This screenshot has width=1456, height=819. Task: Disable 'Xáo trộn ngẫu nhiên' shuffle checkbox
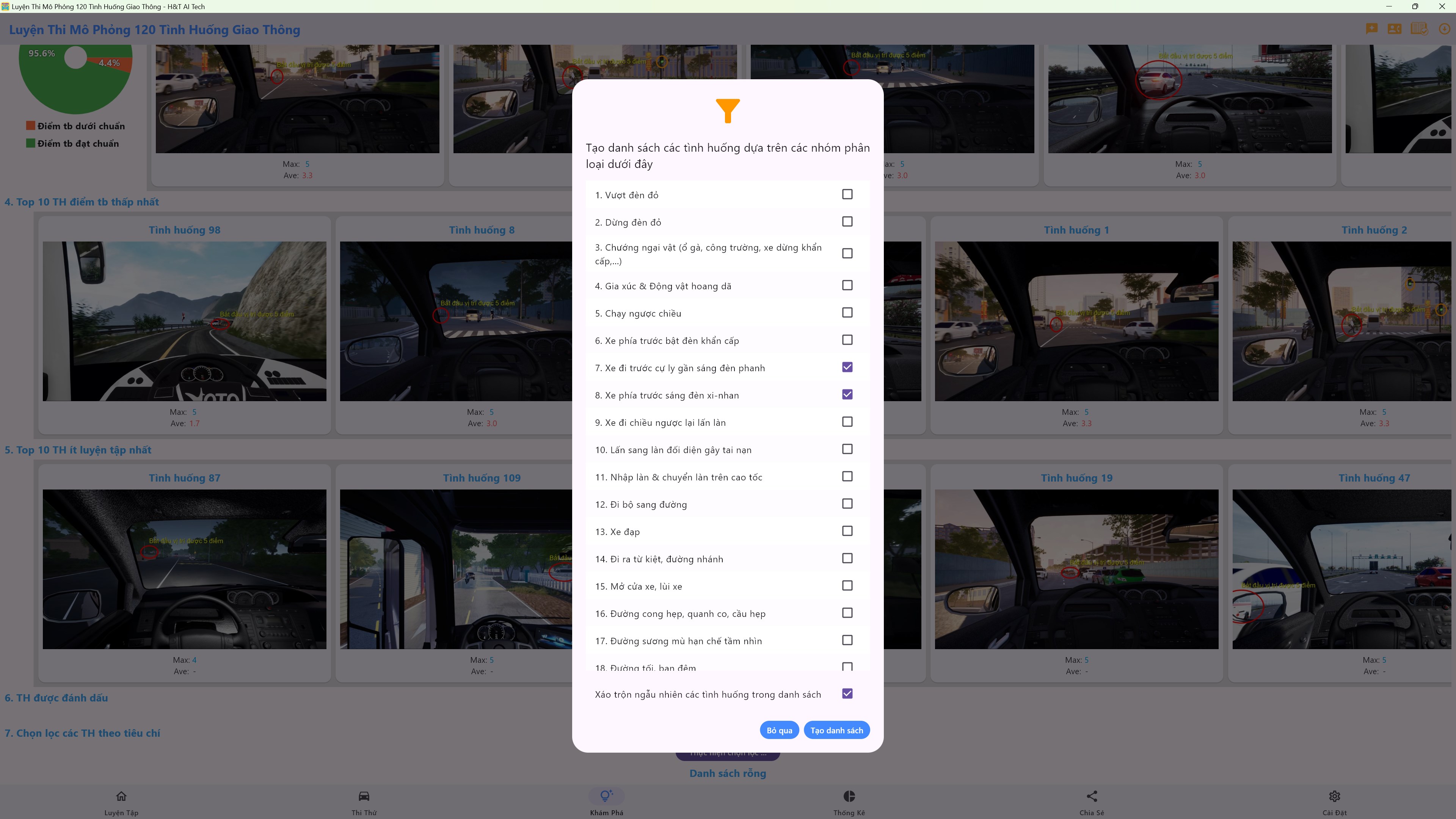coord(847,693)
